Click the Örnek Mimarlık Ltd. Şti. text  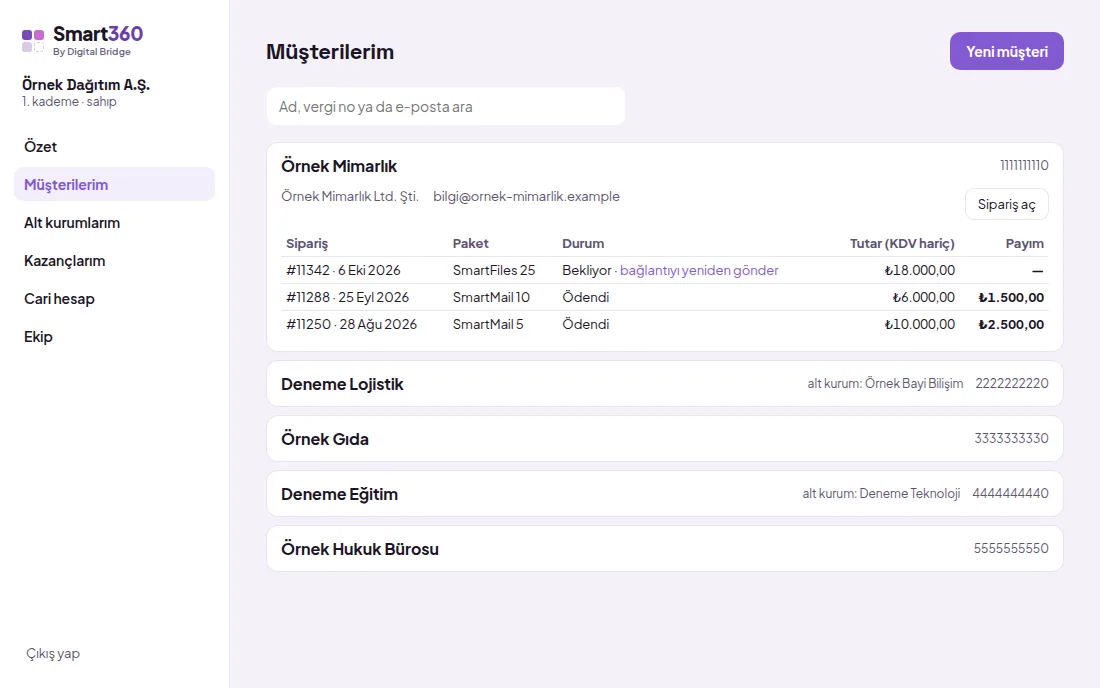point(349,196)
